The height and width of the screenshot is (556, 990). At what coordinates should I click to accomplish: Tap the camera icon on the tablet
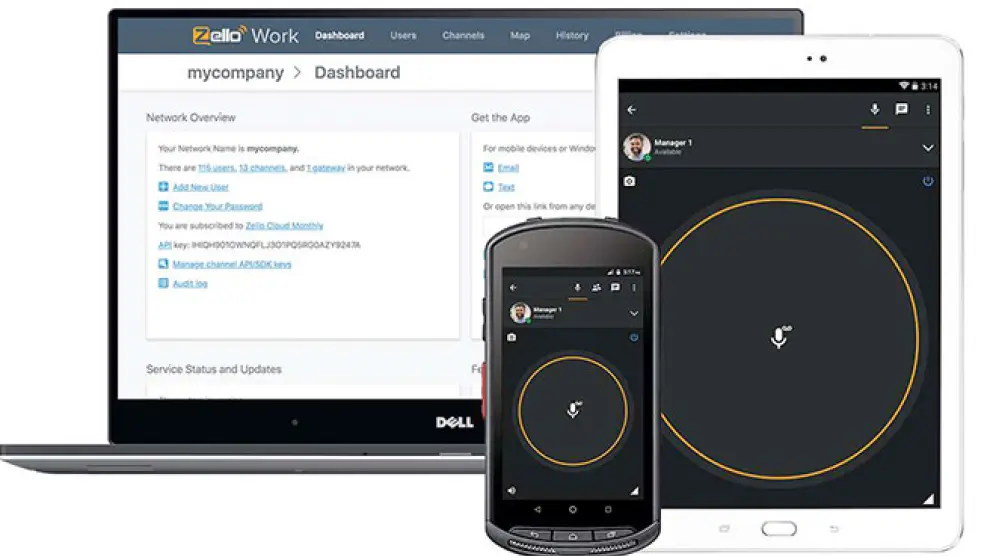(629, 181)
